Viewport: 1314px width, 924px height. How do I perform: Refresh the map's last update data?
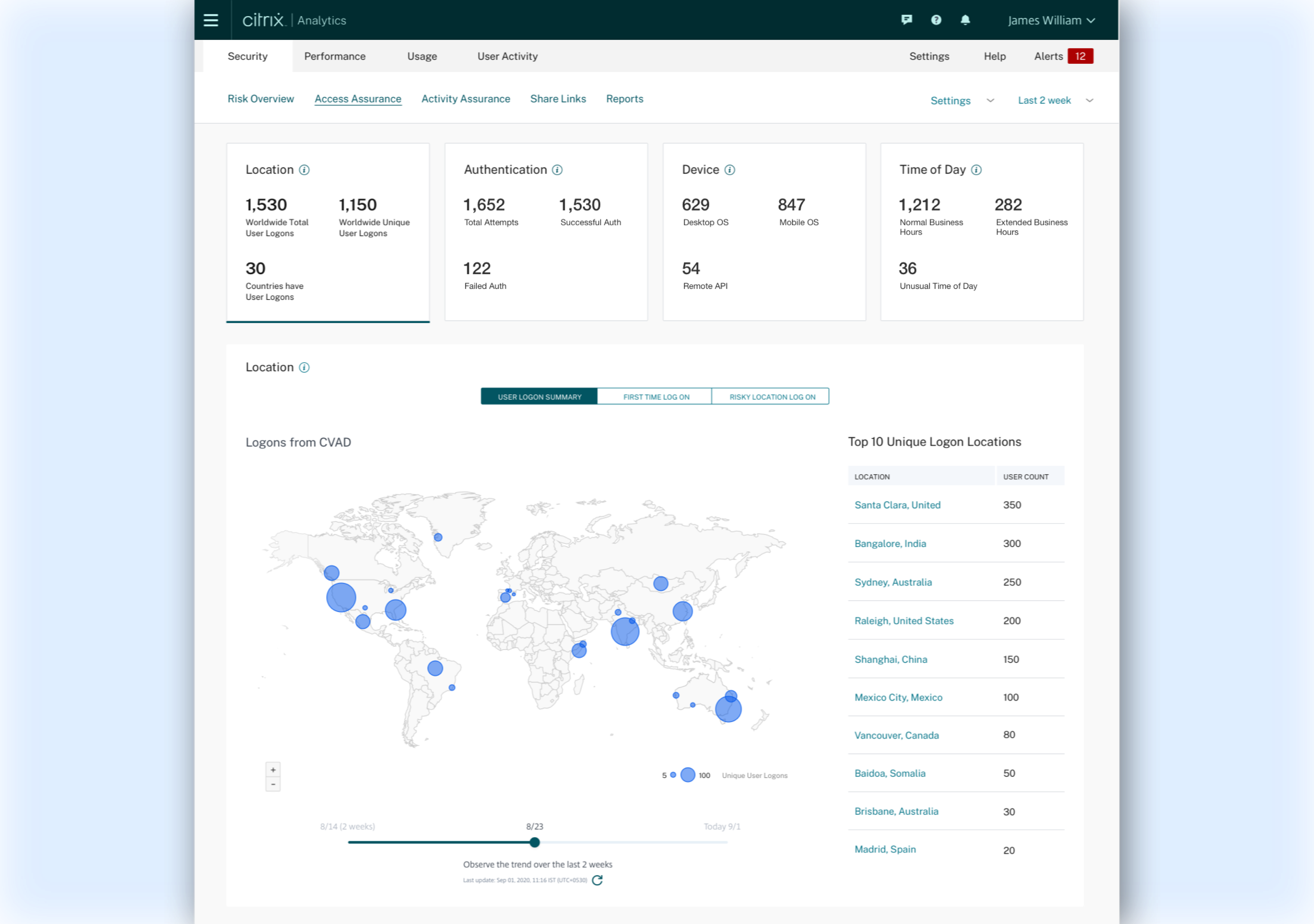597,880
